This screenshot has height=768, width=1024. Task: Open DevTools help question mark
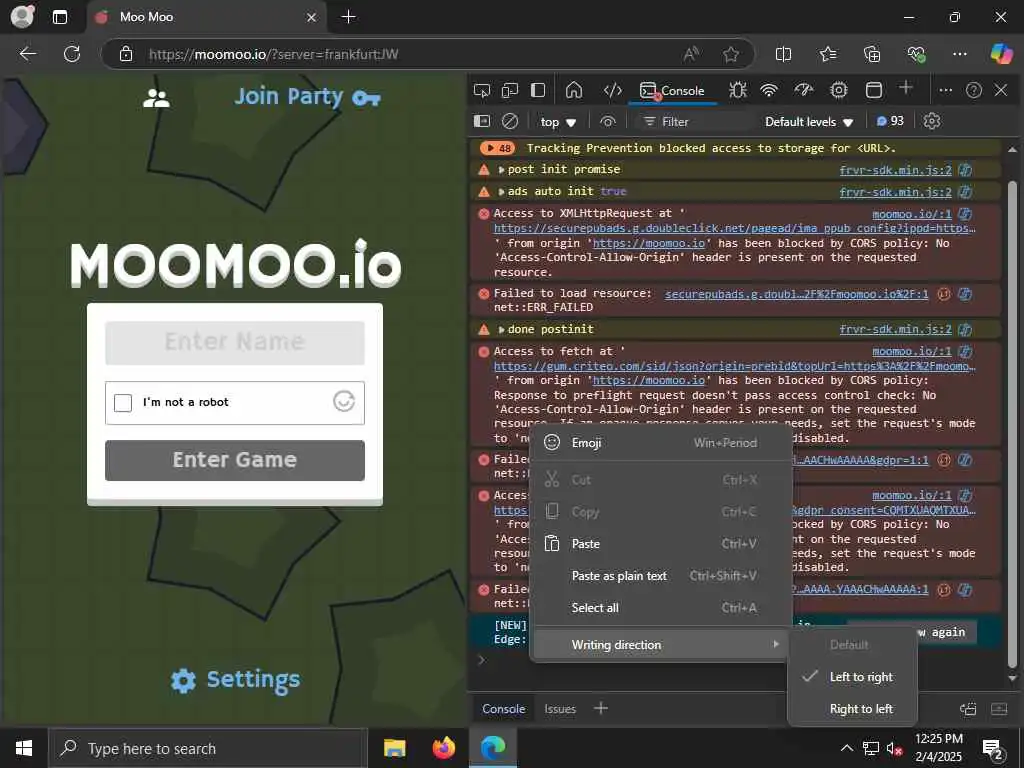[x=974, y=90]
